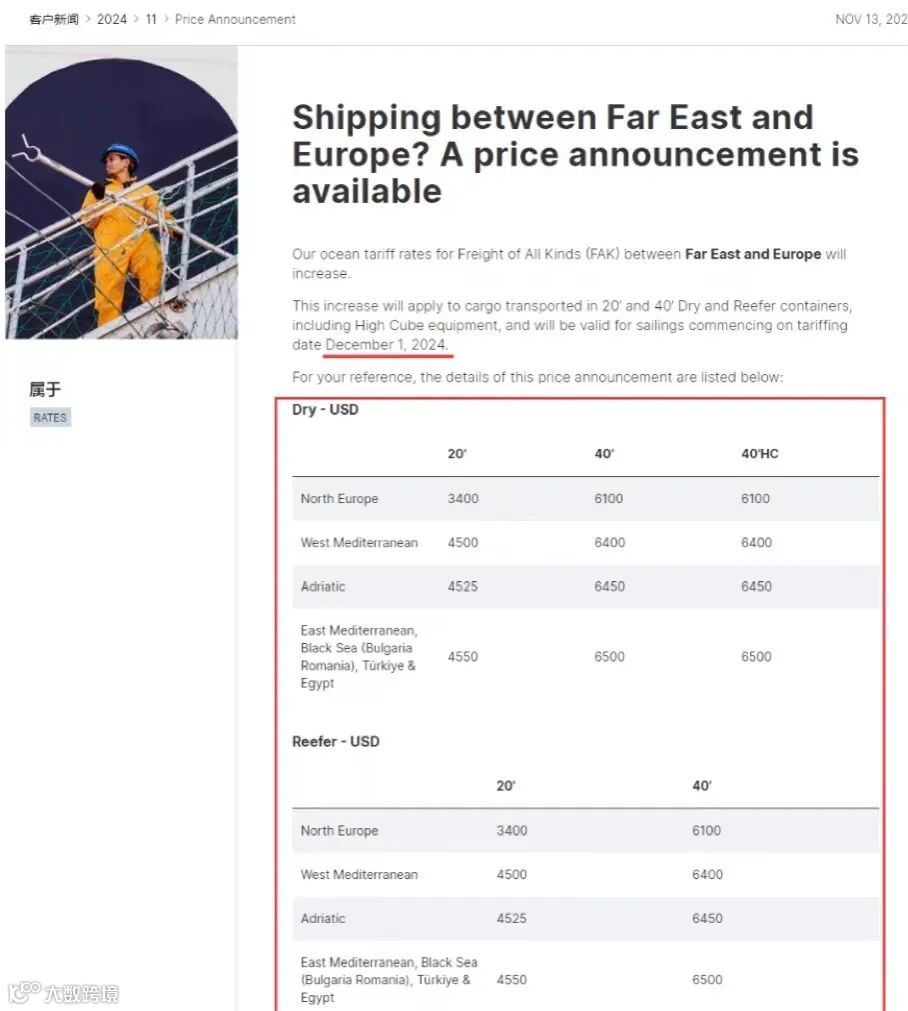Click the Reefer table 40' column header
Screen dimensions: 908x1011
[x=702, y=786]
